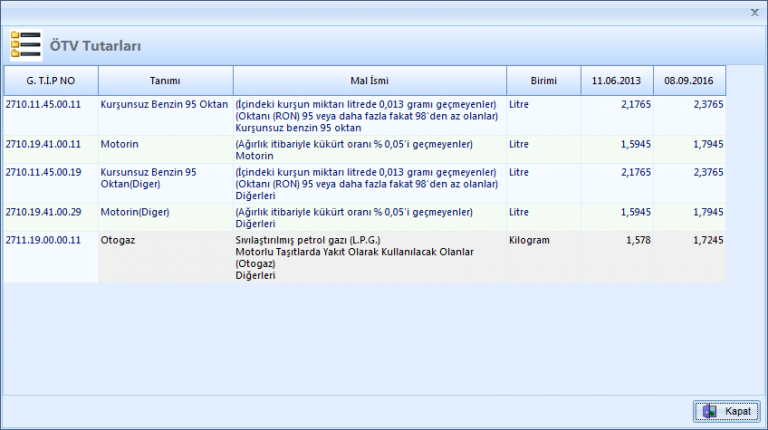This screenshot has width=768, height=430.
Task: Sort by the 08.09.2016 column header
Action: tap(689, 80)
